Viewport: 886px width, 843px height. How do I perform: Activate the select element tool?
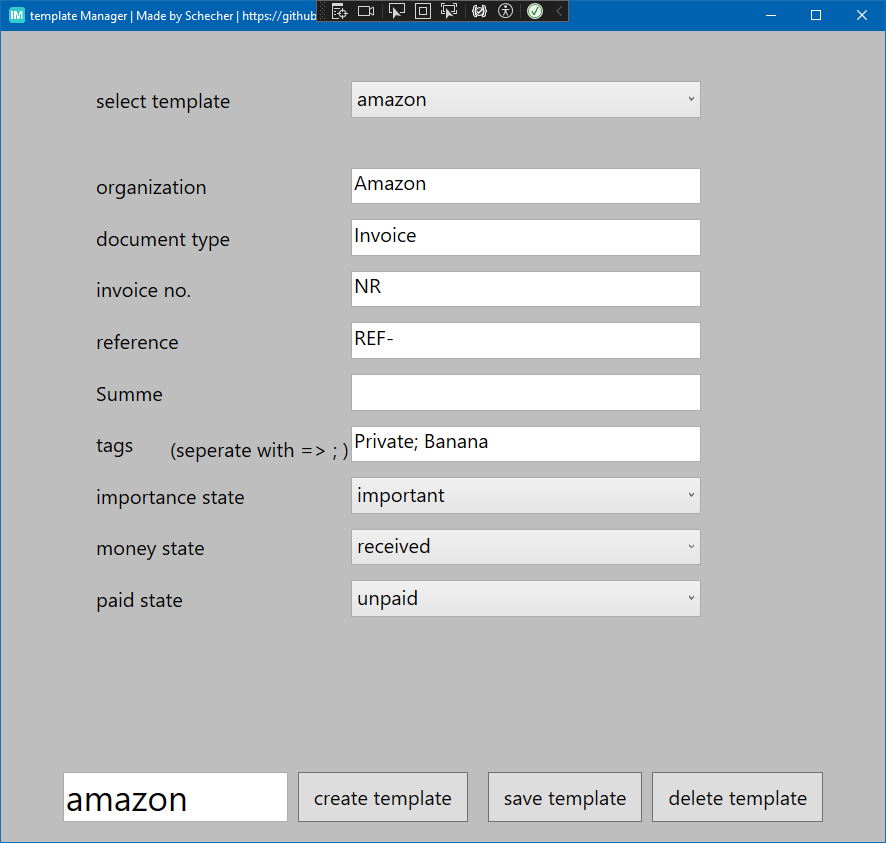pos(397,11)
